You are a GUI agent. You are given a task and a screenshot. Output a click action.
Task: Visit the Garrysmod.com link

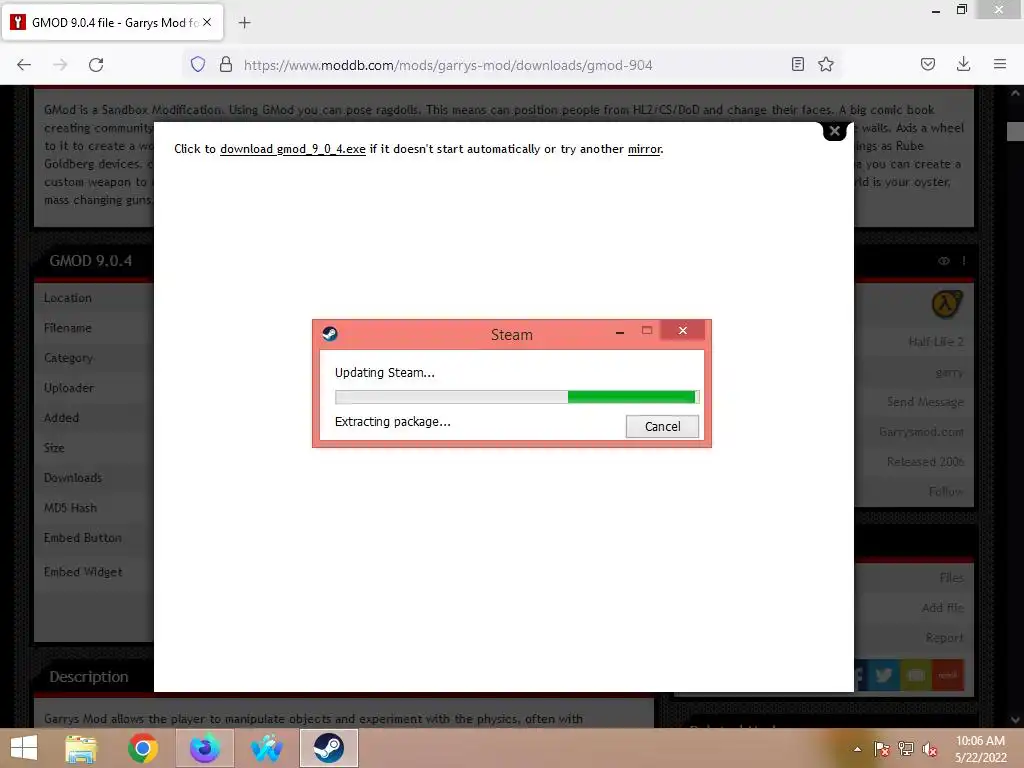click(x=921, y=432)
